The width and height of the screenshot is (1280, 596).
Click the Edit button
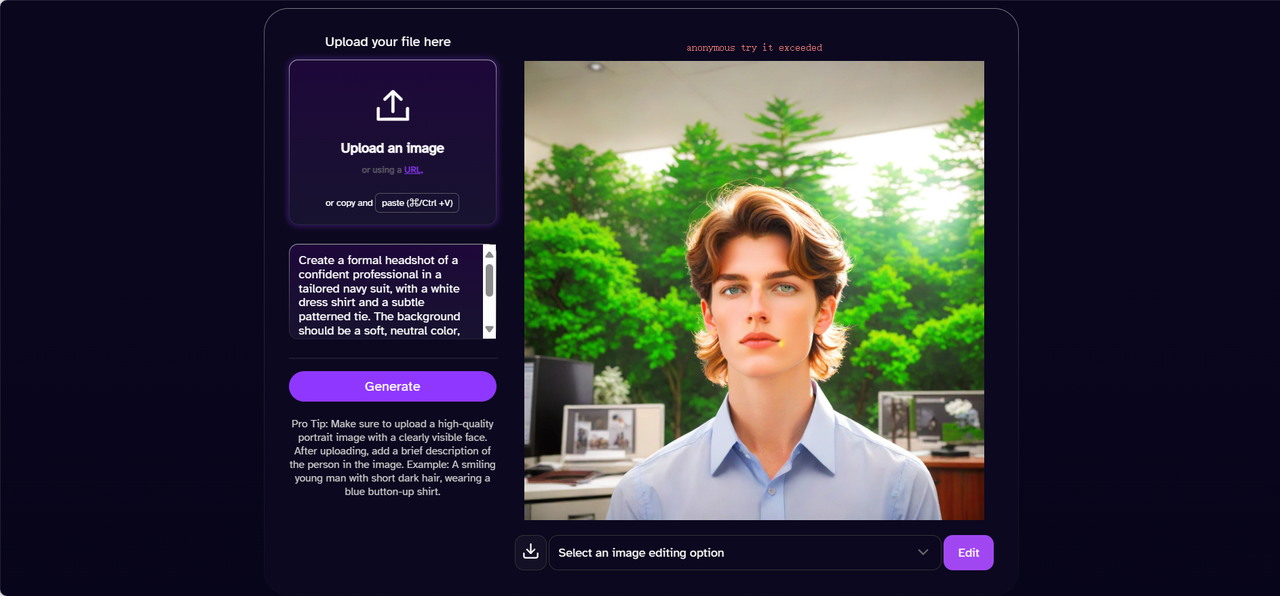pyautogui.click(x=968, y=553)
